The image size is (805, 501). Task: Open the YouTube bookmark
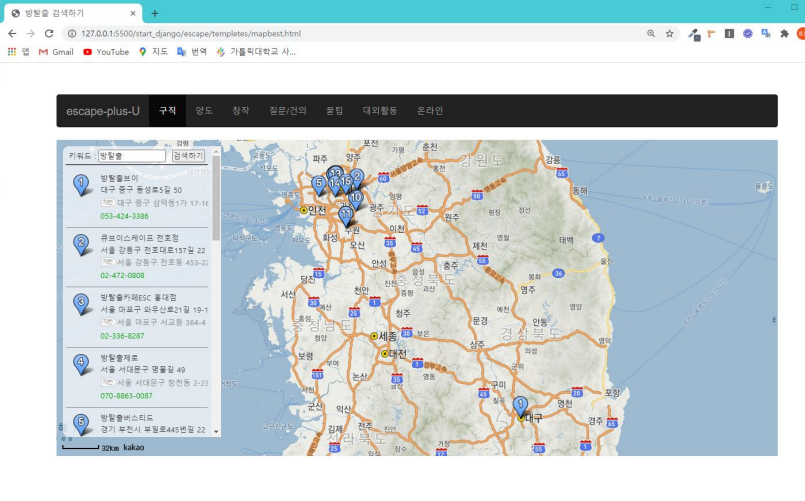(106, 52)
